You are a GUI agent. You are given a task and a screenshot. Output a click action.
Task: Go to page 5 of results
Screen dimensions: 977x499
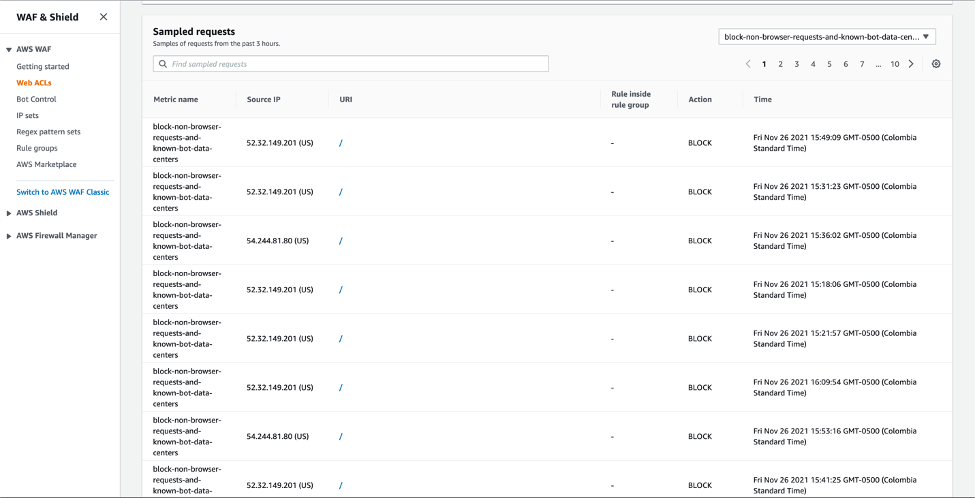(829, 64)
